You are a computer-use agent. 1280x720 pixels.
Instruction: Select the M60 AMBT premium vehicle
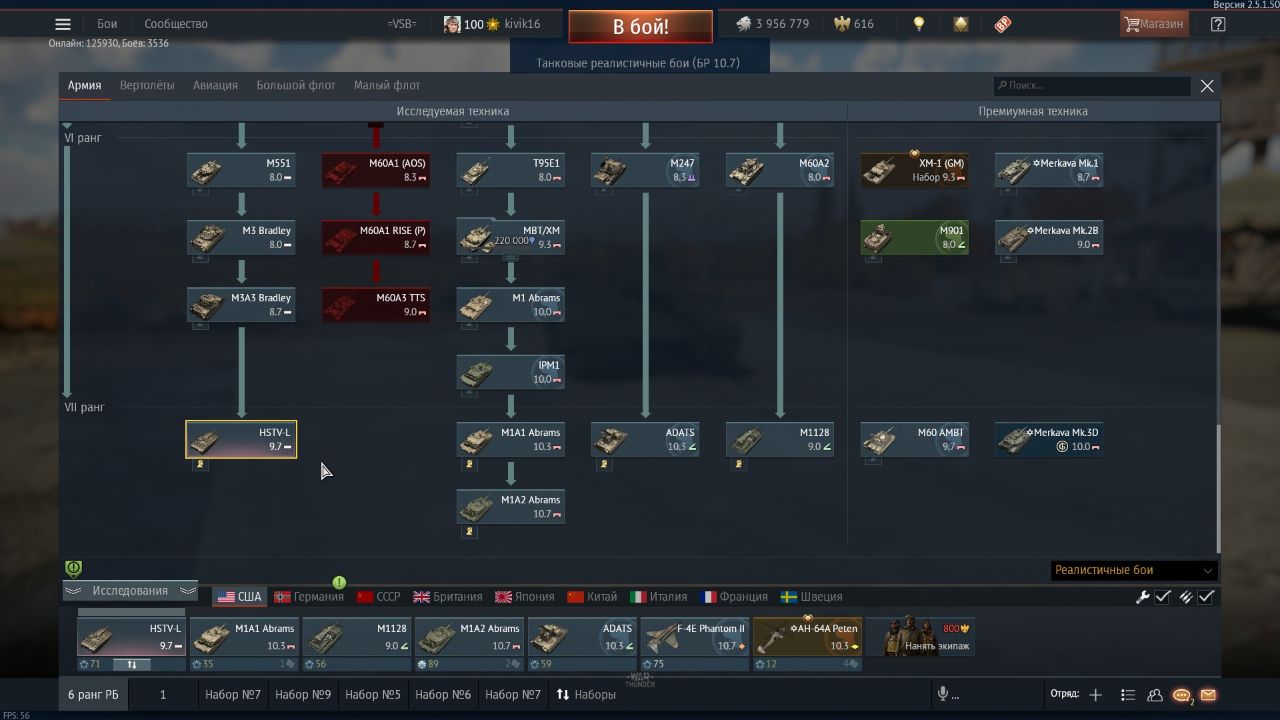(915, 439)
